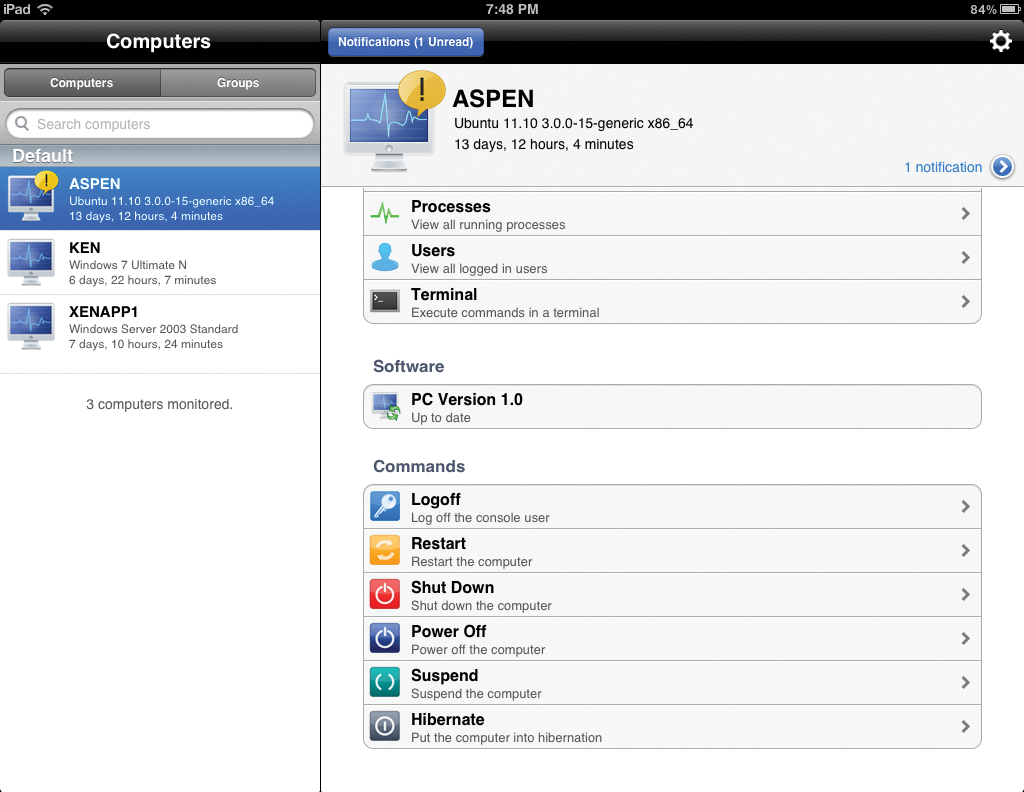The height and width of the screenshot is (792, 1024).
Task: Follow the 1 notification link
Action: click(941, 167)
